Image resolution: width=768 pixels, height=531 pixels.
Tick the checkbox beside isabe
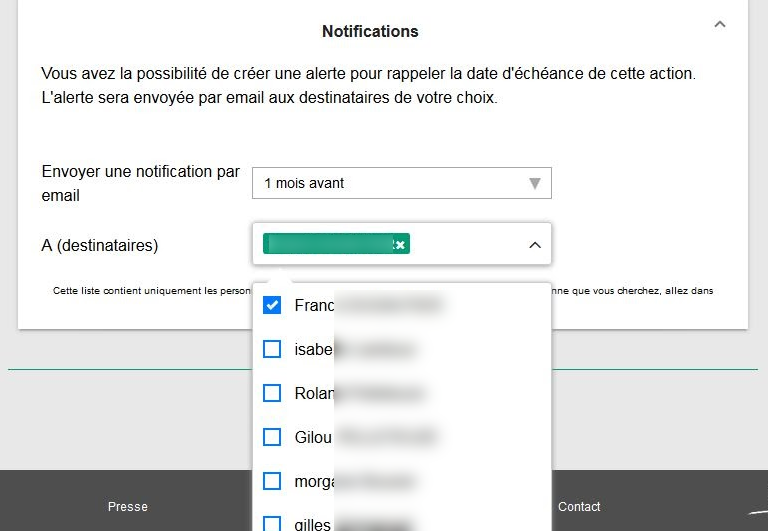point(271,349)
